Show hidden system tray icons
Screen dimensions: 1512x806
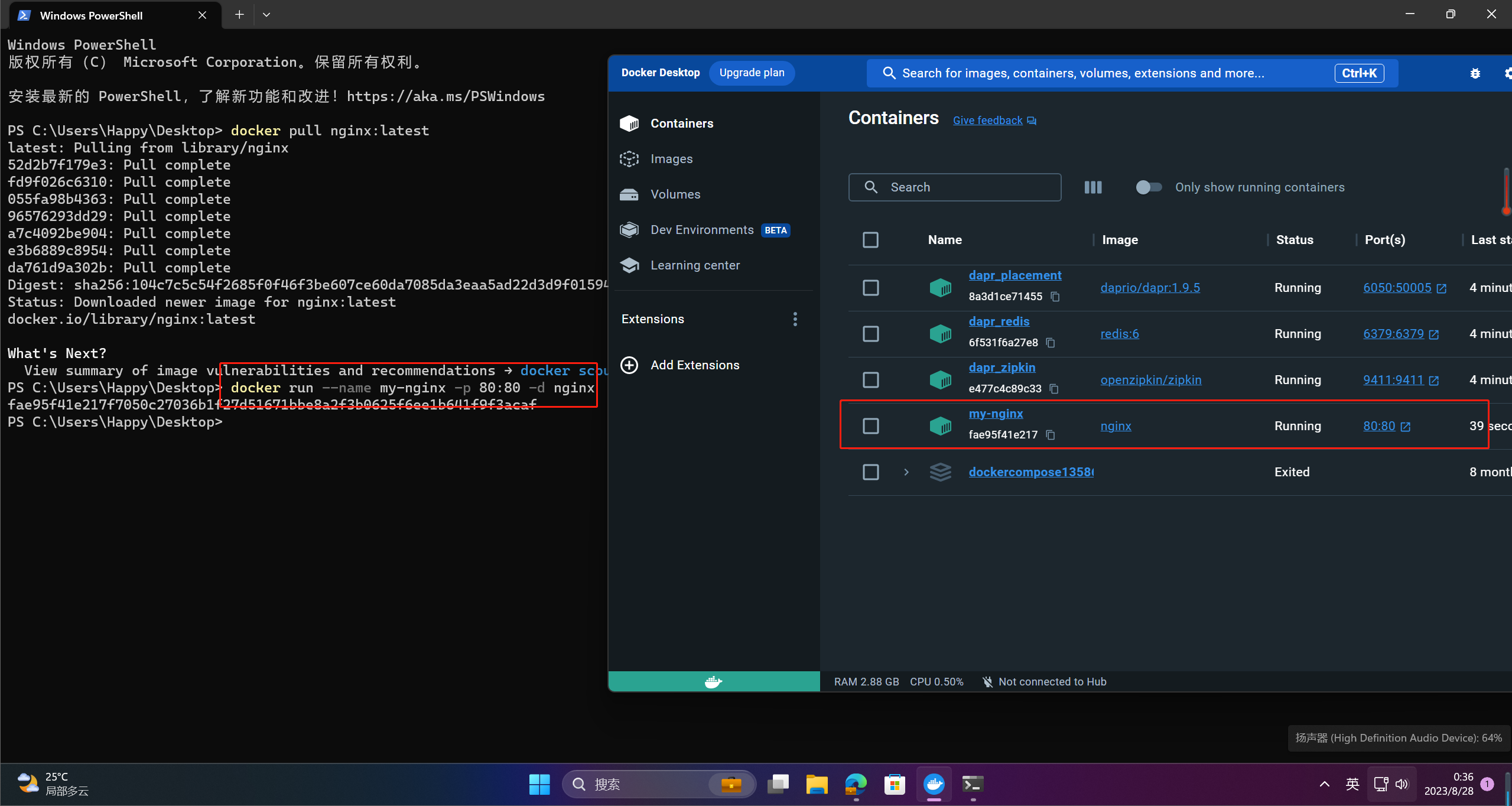pyautogui.click(x=1325, y=784)
